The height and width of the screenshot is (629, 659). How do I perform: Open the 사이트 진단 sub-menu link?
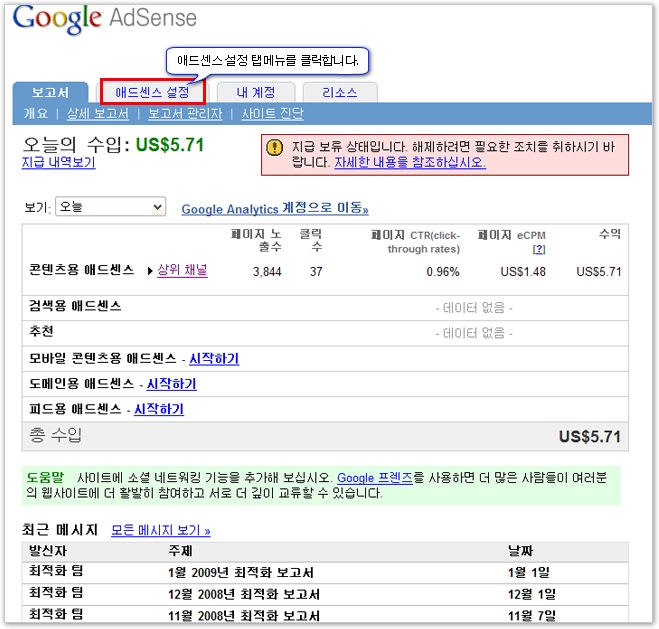click(272, 113)
